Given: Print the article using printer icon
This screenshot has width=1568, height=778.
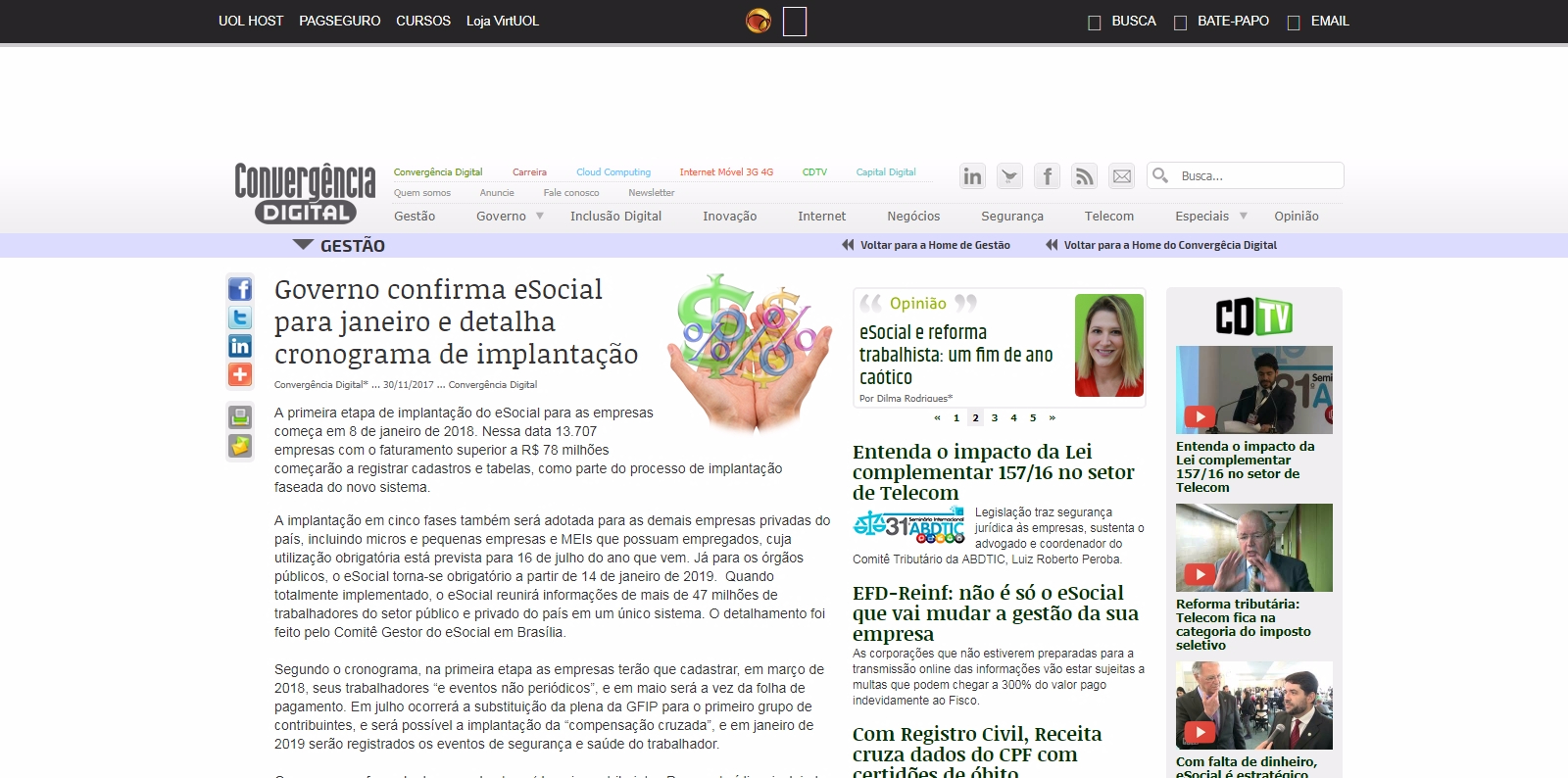Looking at the screenshot, I should pyautogui.click(x=240, y=416).
